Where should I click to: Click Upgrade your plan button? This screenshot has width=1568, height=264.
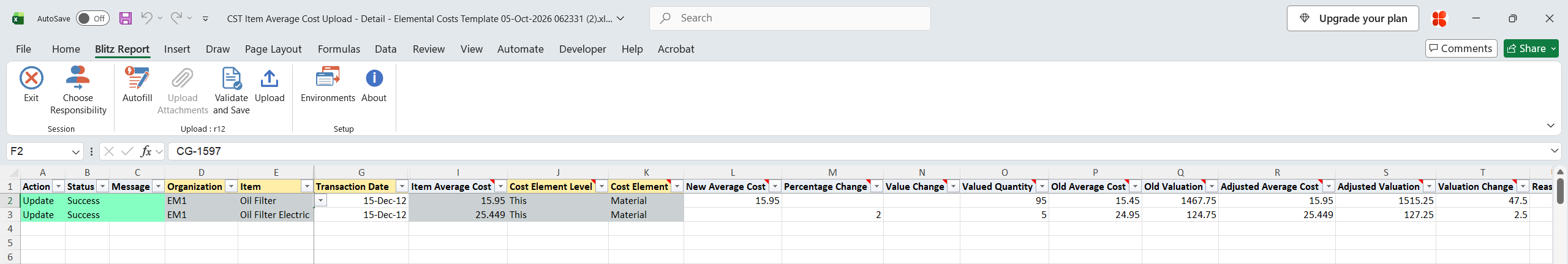tap(1353, 18)
